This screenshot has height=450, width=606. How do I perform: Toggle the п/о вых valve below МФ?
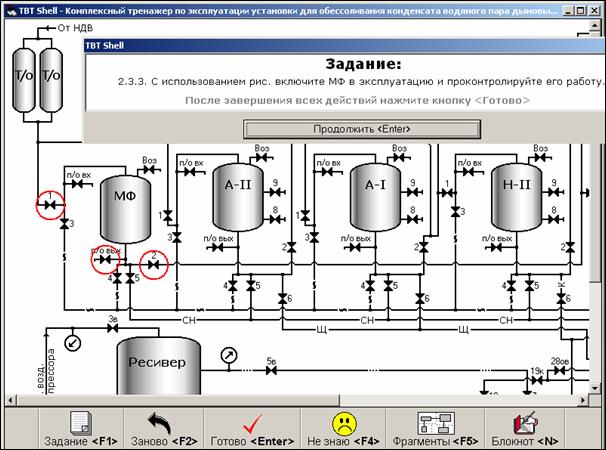105,259
